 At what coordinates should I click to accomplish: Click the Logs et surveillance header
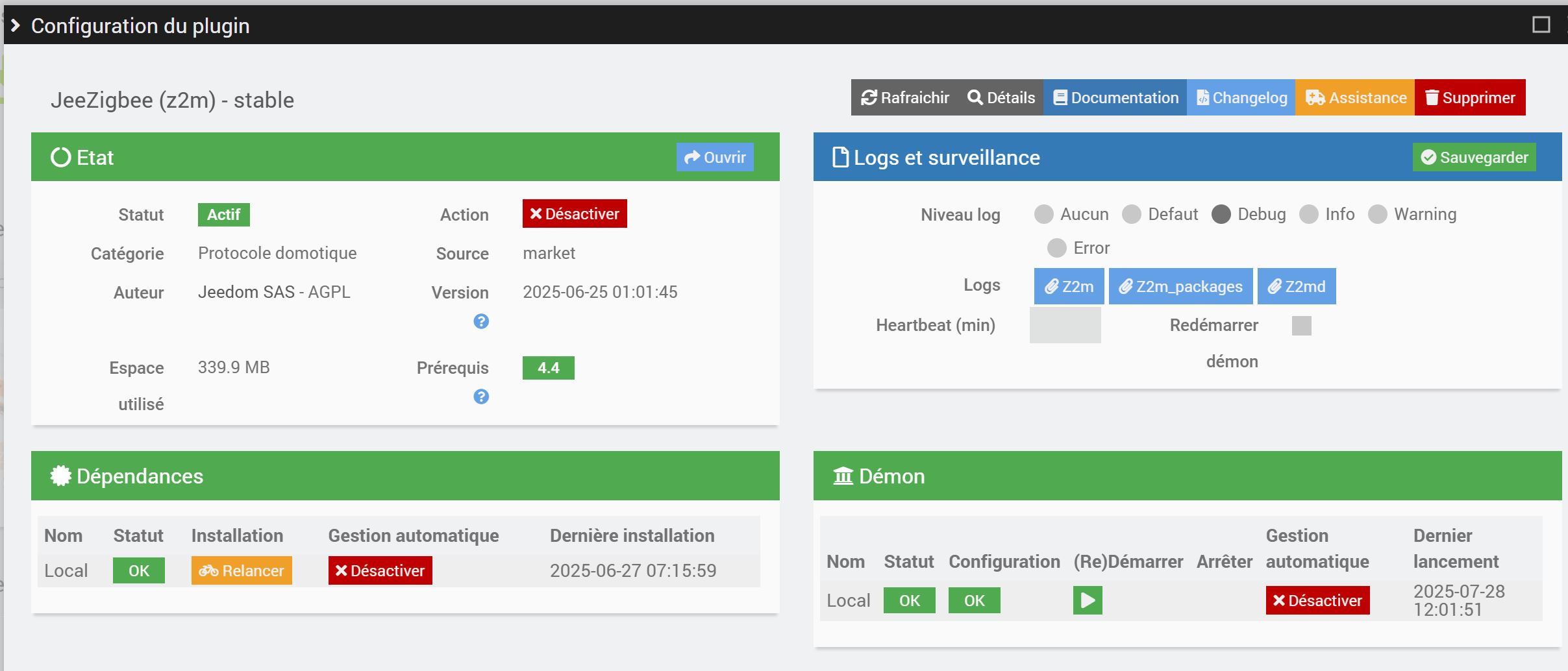point(1188,157)
